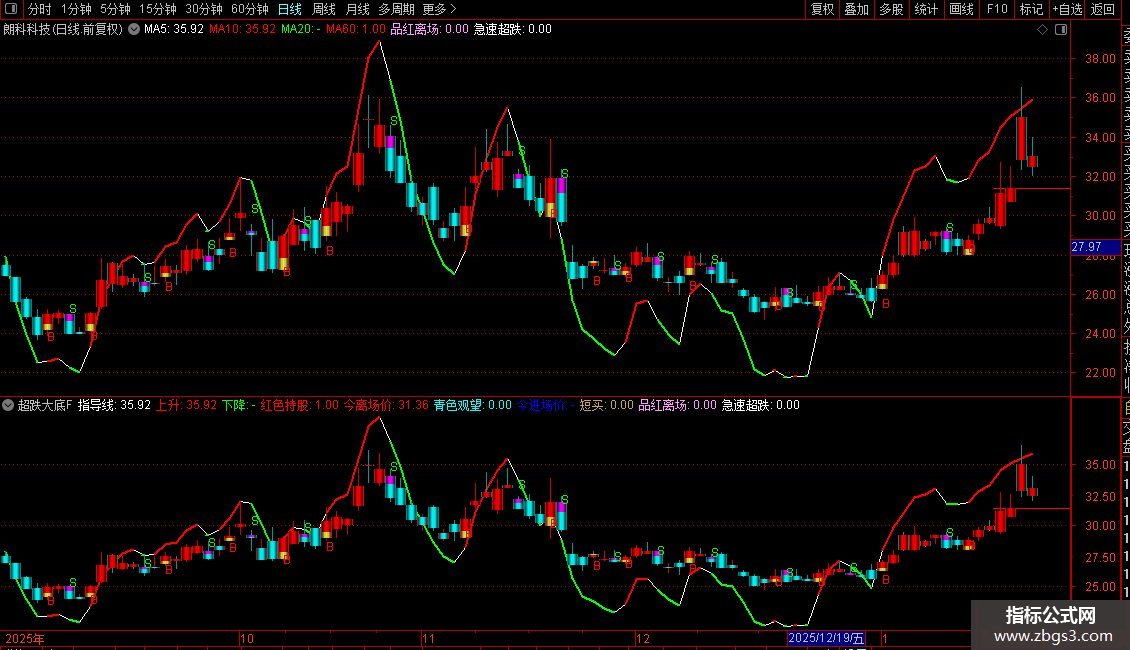Click 急速超跌: 0.00 in main chart header
1130x650 pixels.
click(512, 30)
